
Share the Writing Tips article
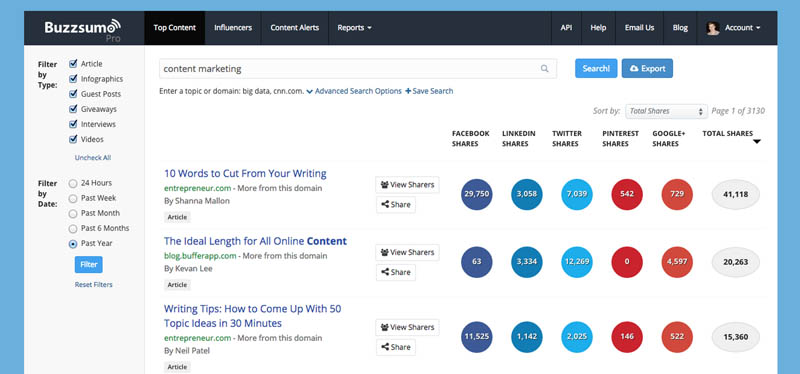(396, 347)
